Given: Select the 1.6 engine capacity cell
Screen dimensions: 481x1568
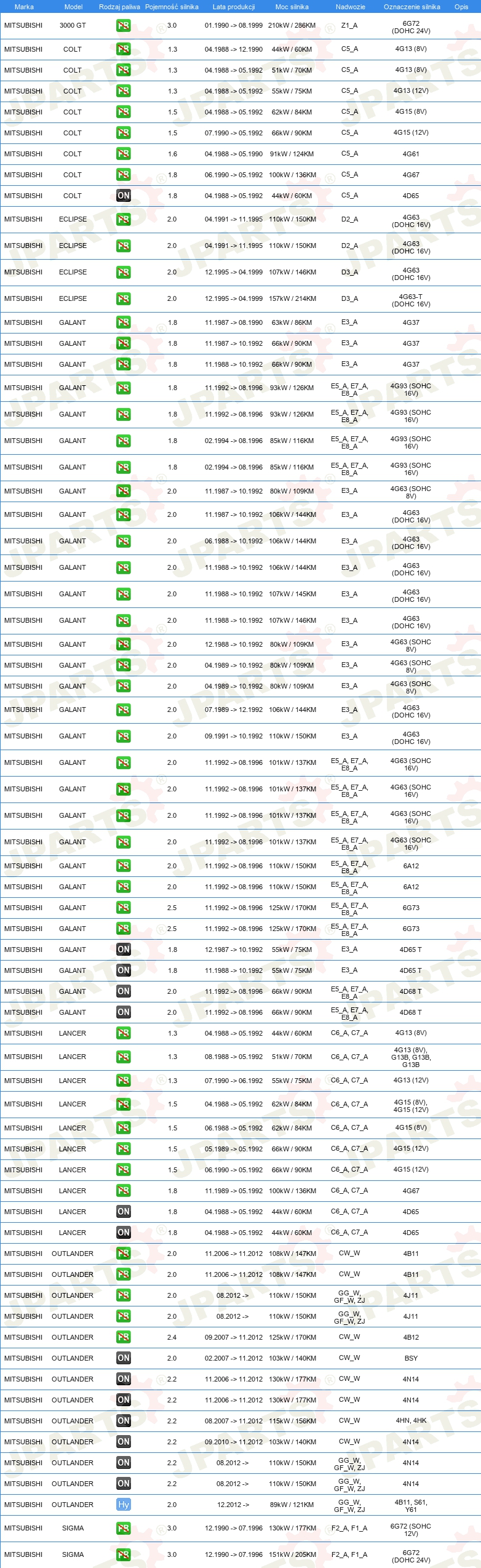Looking at the screenshot, I should click(x=172, y=154).
